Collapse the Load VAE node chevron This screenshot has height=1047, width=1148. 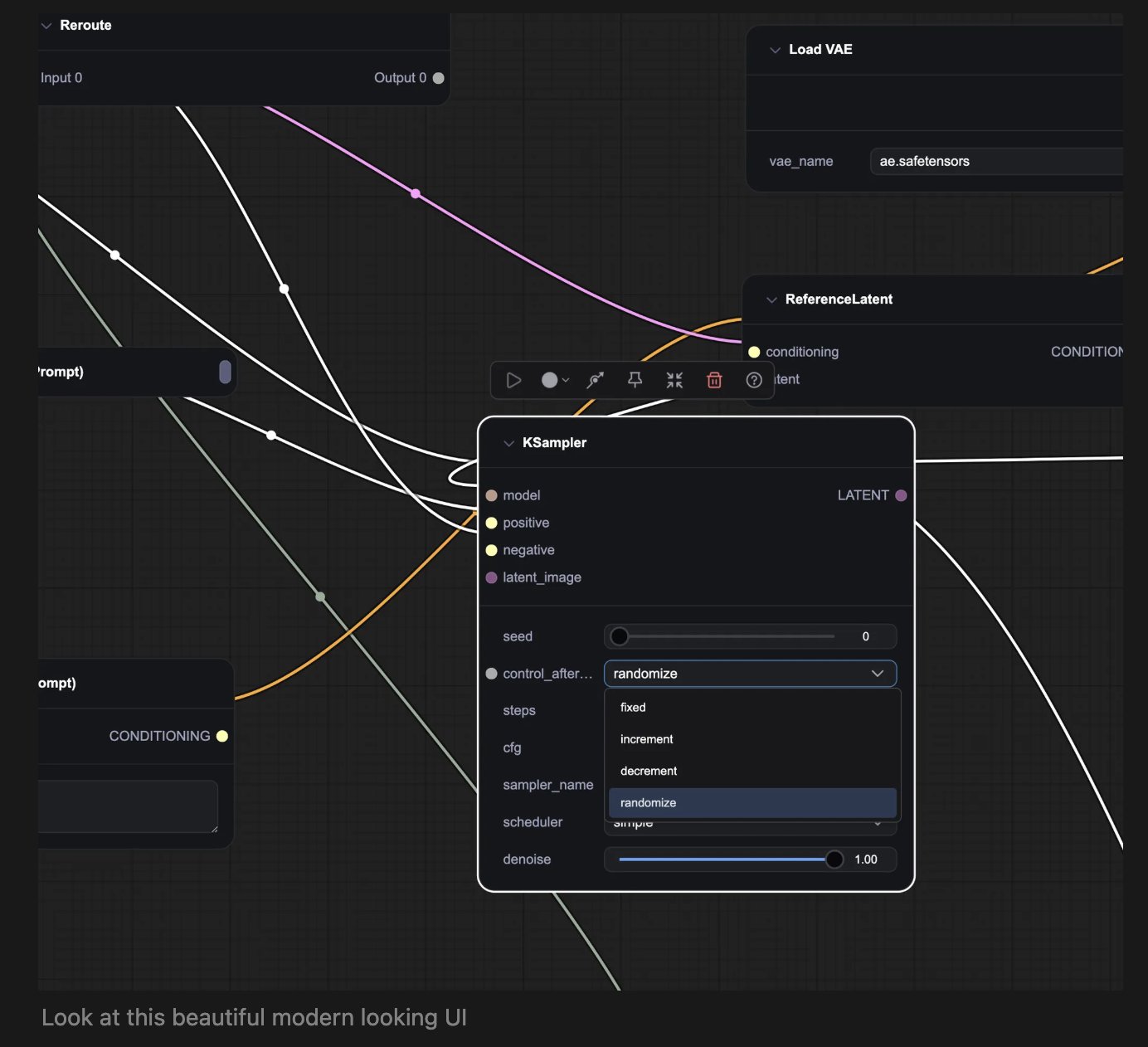click(775, 50)
